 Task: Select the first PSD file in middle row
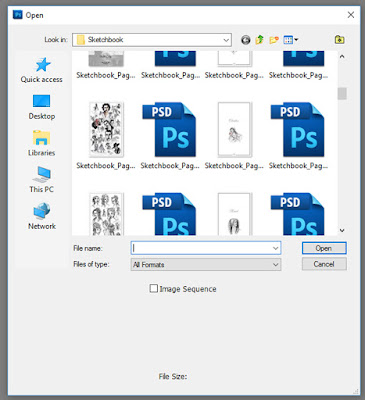click(x=169, y=130)
